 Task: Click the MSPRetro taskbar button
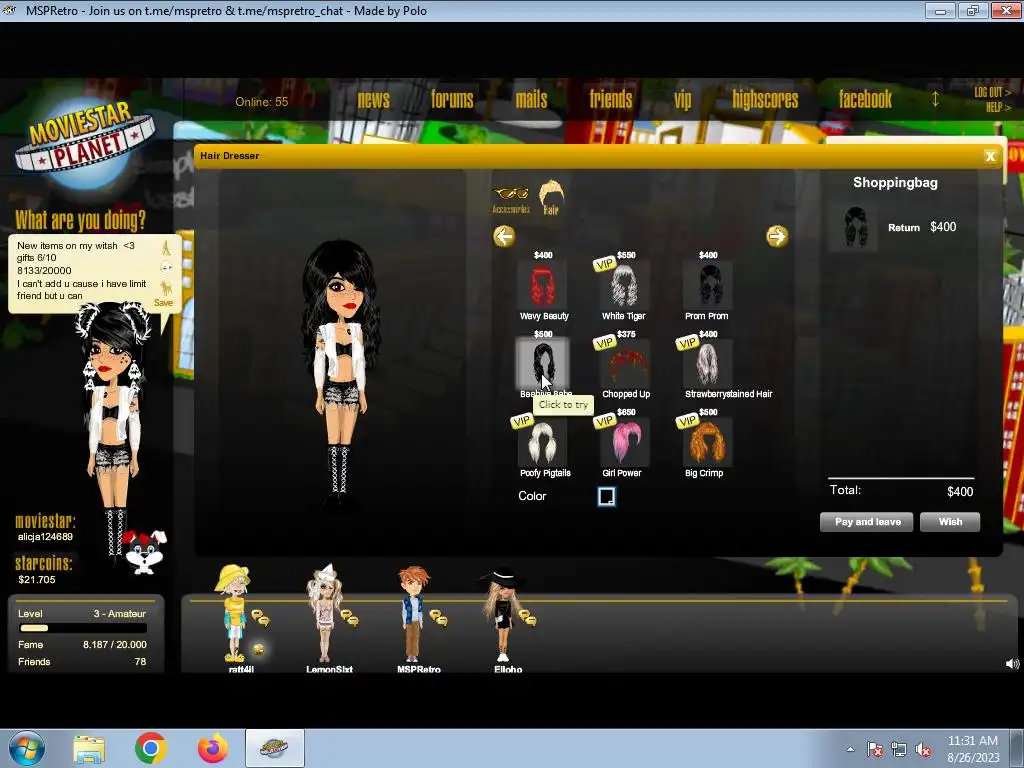tap(275, 748)
